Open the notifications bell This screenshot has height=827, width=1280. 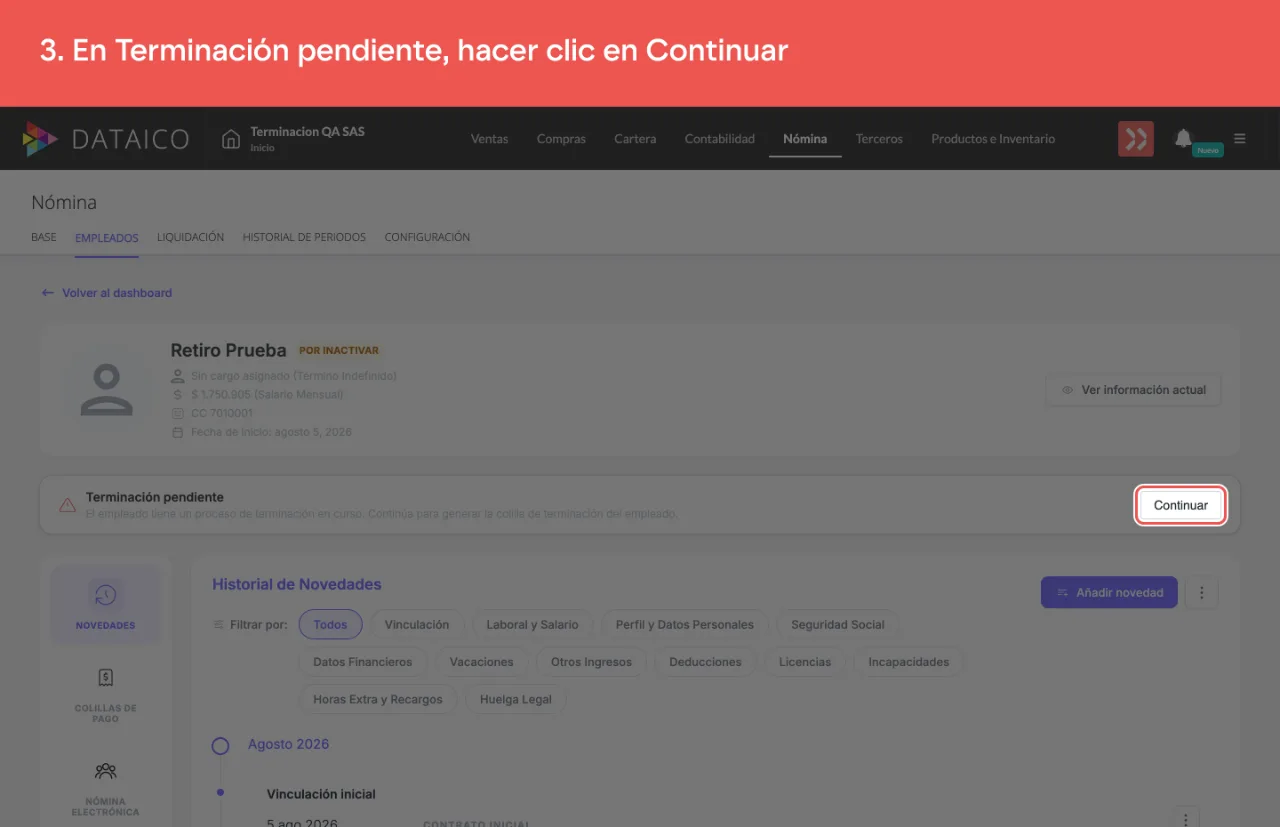[1183, 138]
